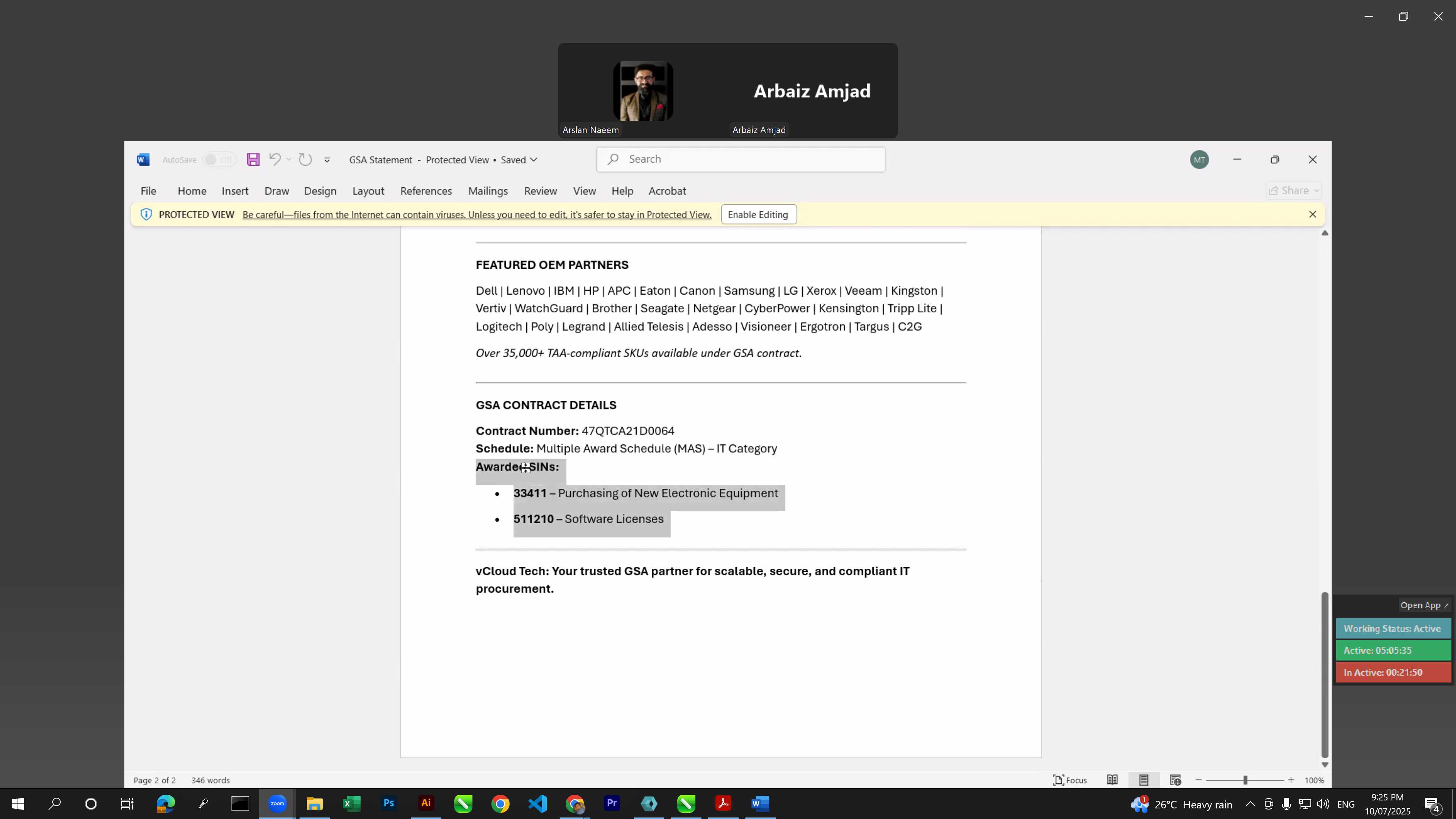Image resolution: width=1456 pixels, height=819 pixels.
Task: Click the zoom slider handle
Action: tap(1245, 780)
